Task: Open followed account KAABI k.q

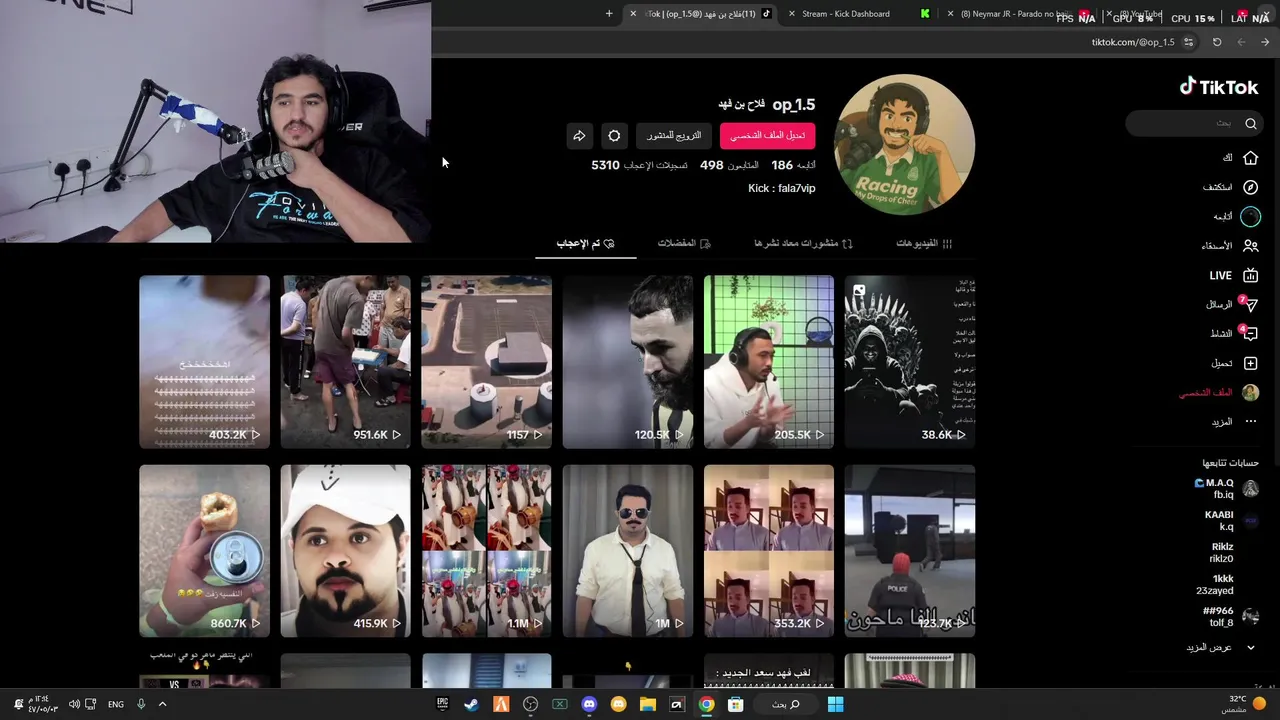Action: click(1230, 521)
